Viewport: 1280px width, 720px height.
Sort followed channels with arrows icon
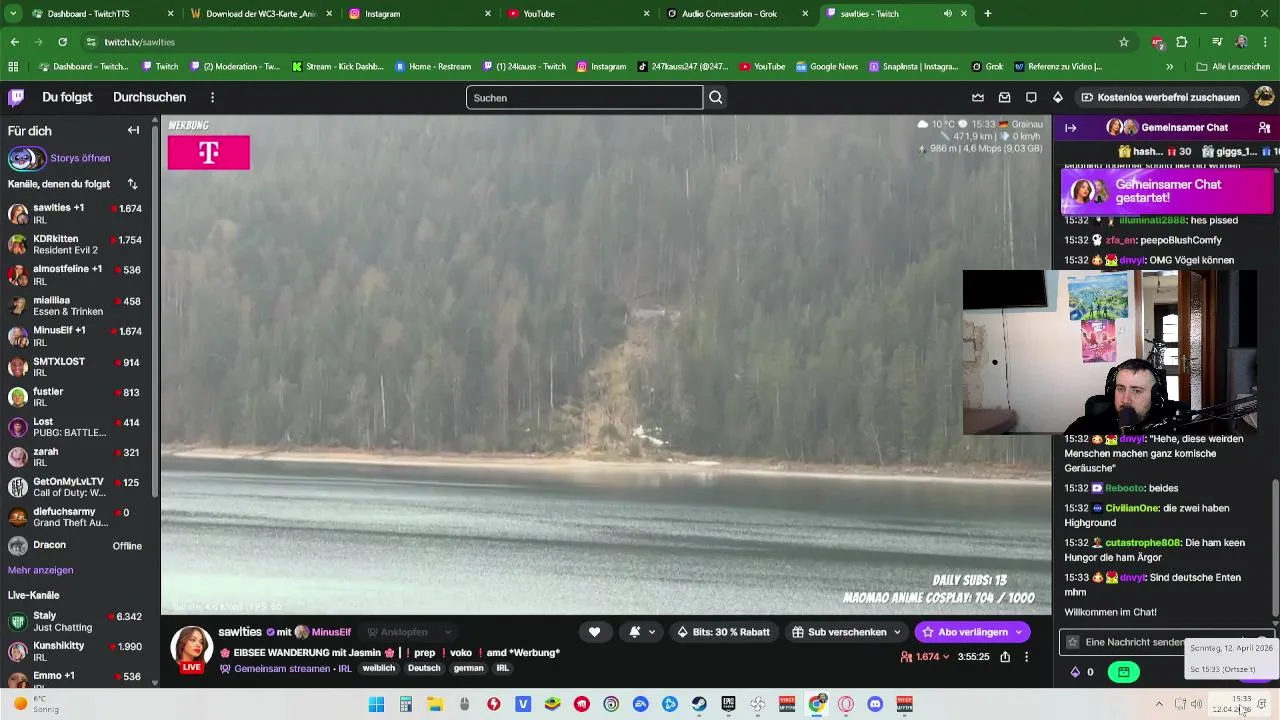(132, 184)
